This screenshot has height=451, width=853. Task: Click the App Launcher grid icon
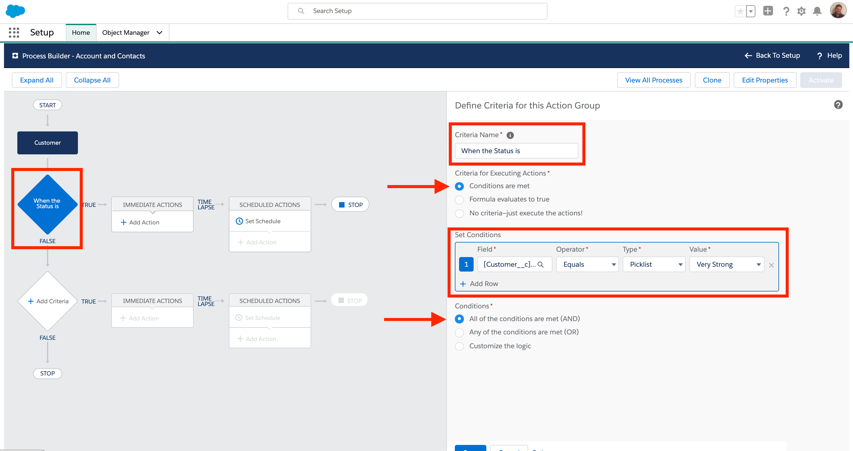[x=14, y=33]
